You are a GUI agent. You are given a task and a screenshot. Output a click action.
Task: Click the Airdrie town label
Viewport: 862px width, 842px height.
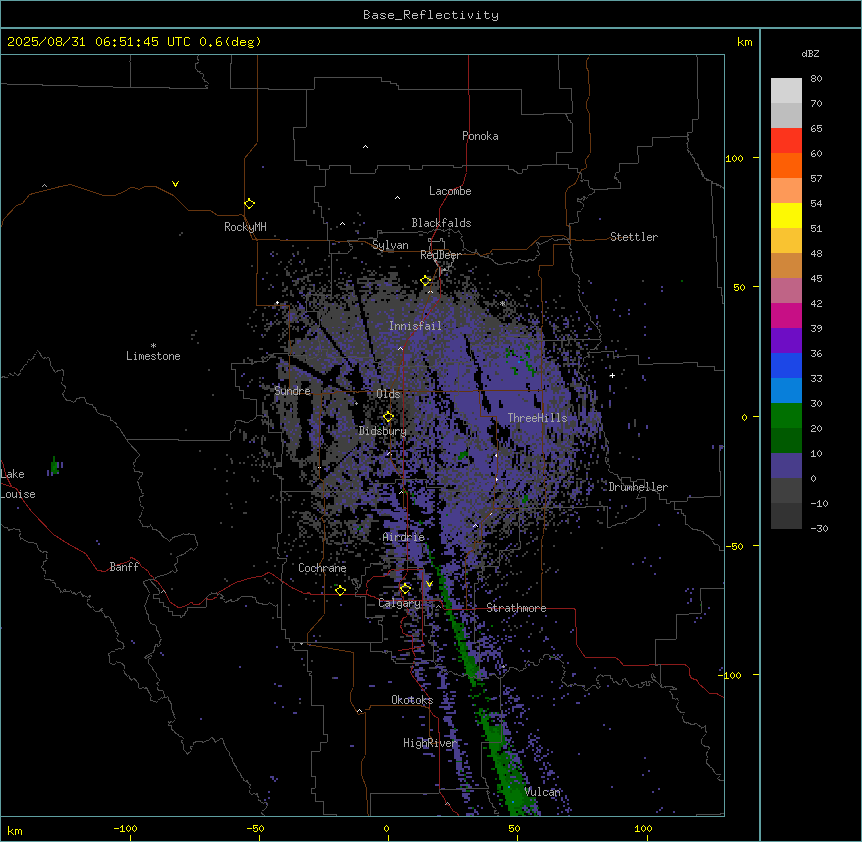point(404,537)
